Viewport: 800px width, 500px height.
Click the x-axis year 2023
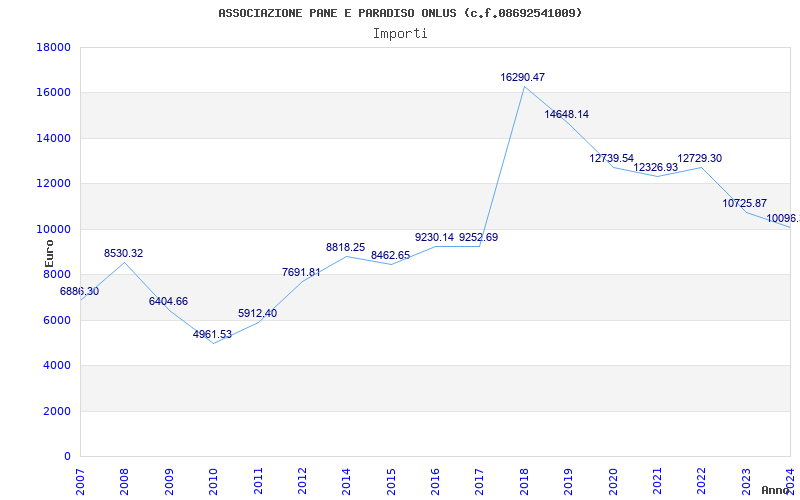[746, 481]
